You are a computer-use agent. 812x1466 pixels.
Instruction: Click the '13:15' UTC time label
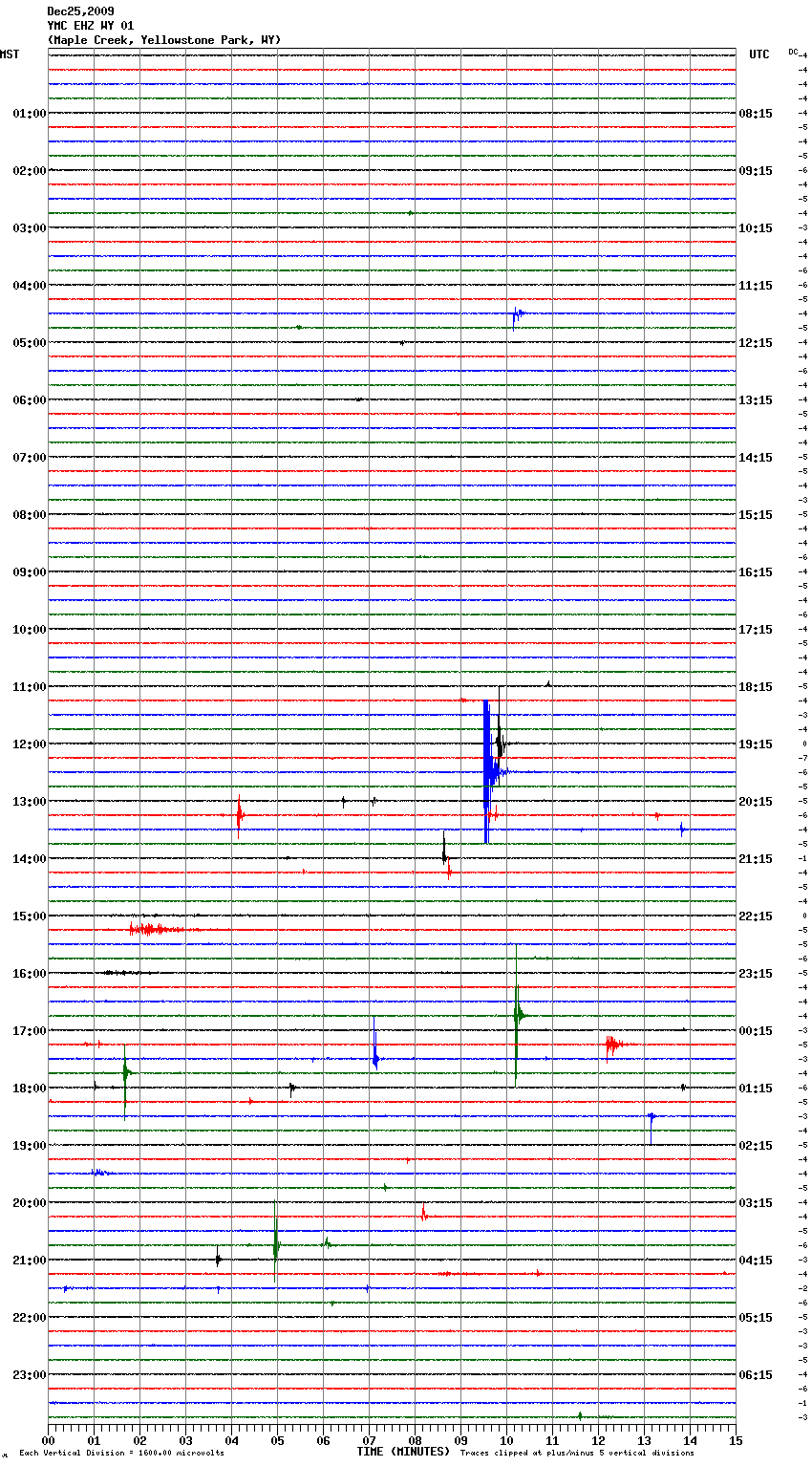(x=756, y=400)
